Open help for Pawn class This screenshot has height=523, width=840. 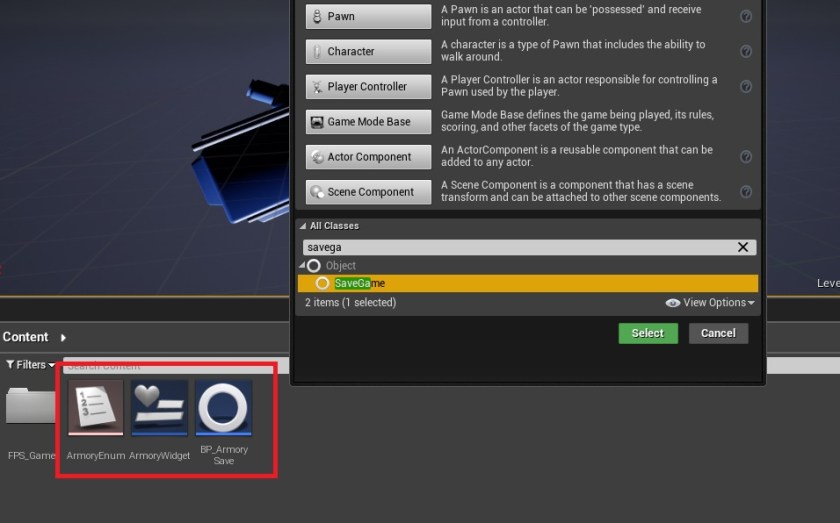[746, 16]
